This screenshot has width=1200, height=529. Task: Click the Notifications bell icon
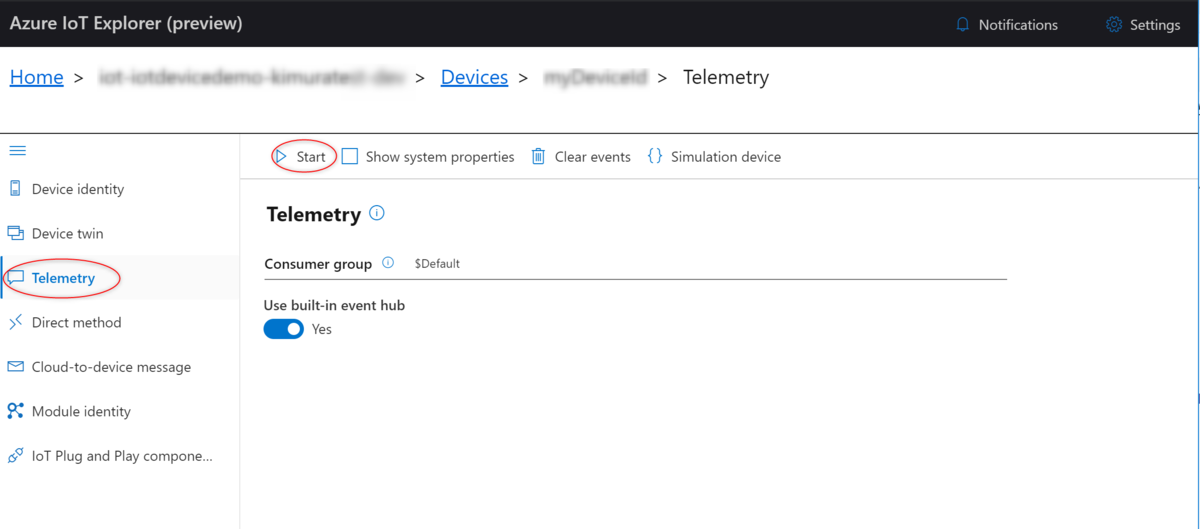click(x=963, y=25)
